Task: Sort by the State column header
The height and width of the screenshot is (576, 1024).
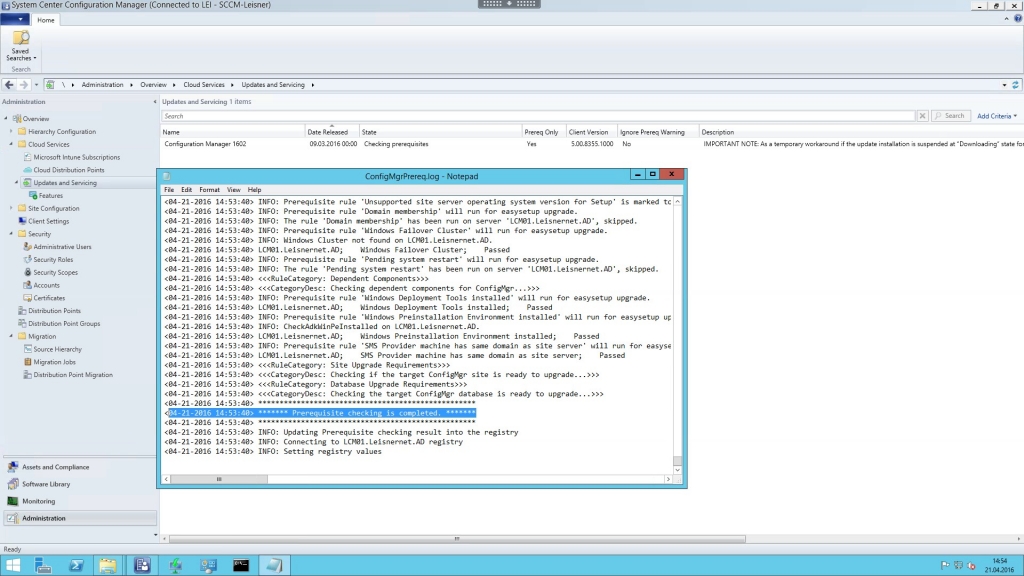Action: point(440,132)
